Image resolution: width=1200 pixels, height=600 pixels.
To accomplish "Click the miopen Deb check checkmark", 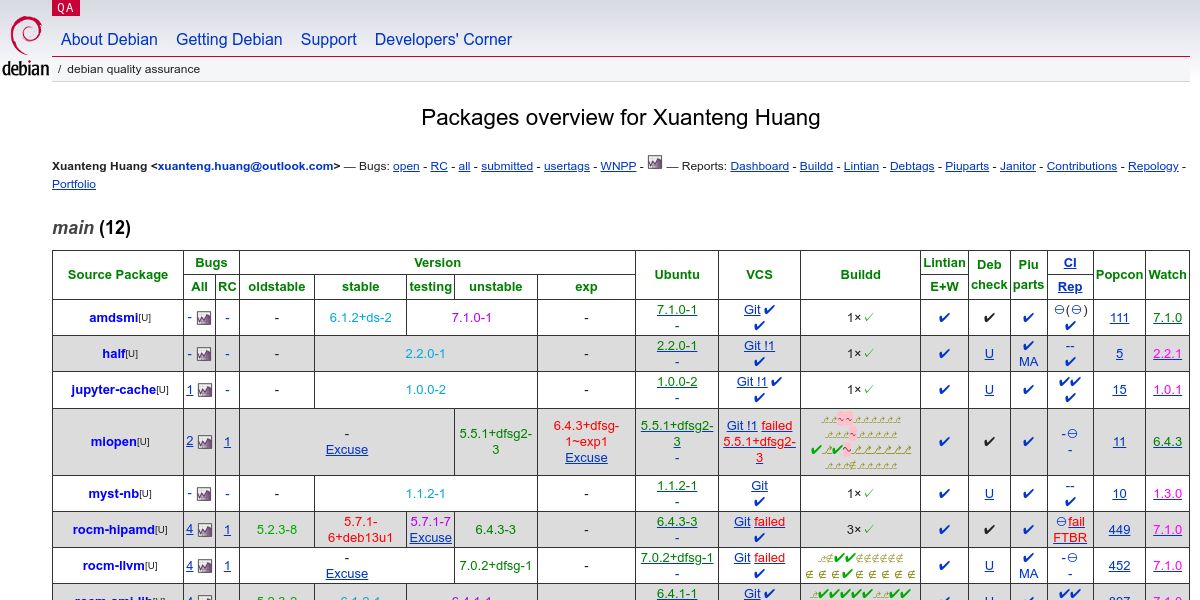I will pyautogui.click(x=989, y=442).
